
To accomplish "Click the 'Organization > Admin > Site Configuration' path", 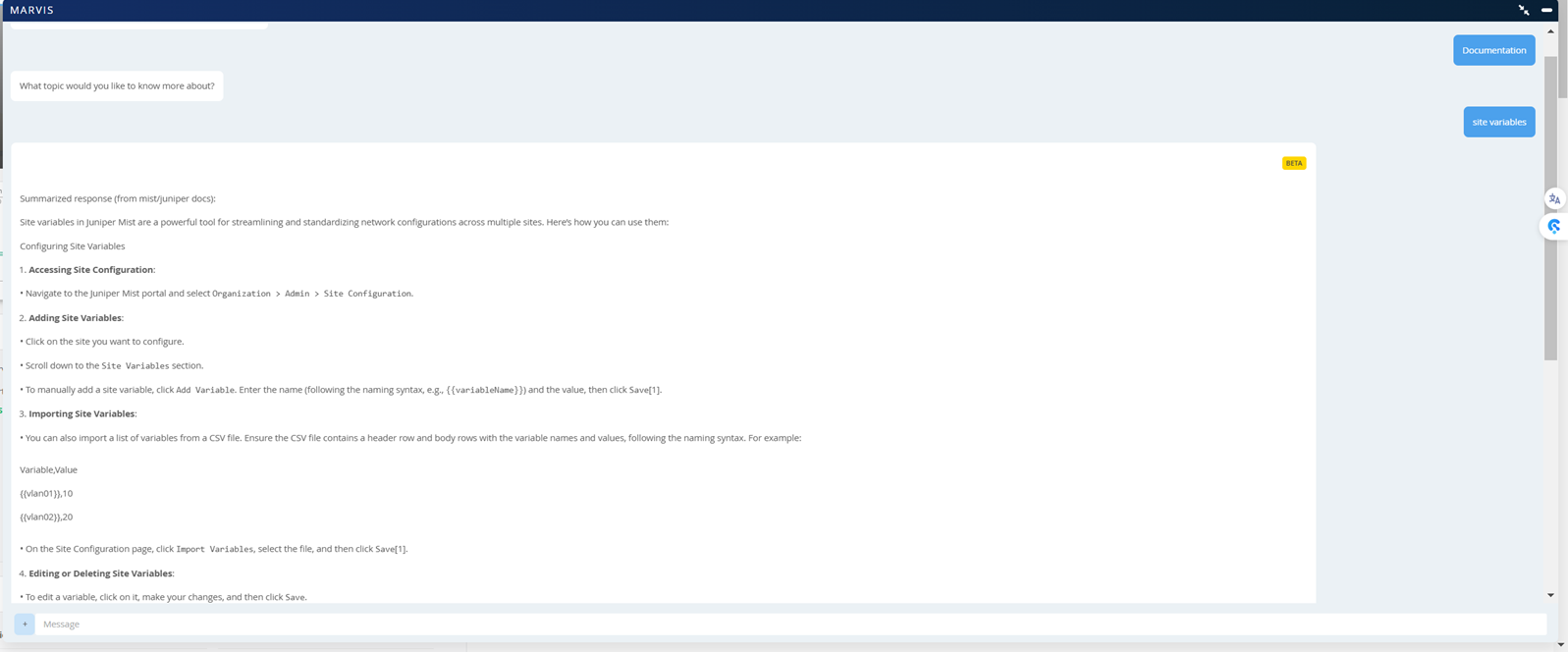I will tap(312, 294).
